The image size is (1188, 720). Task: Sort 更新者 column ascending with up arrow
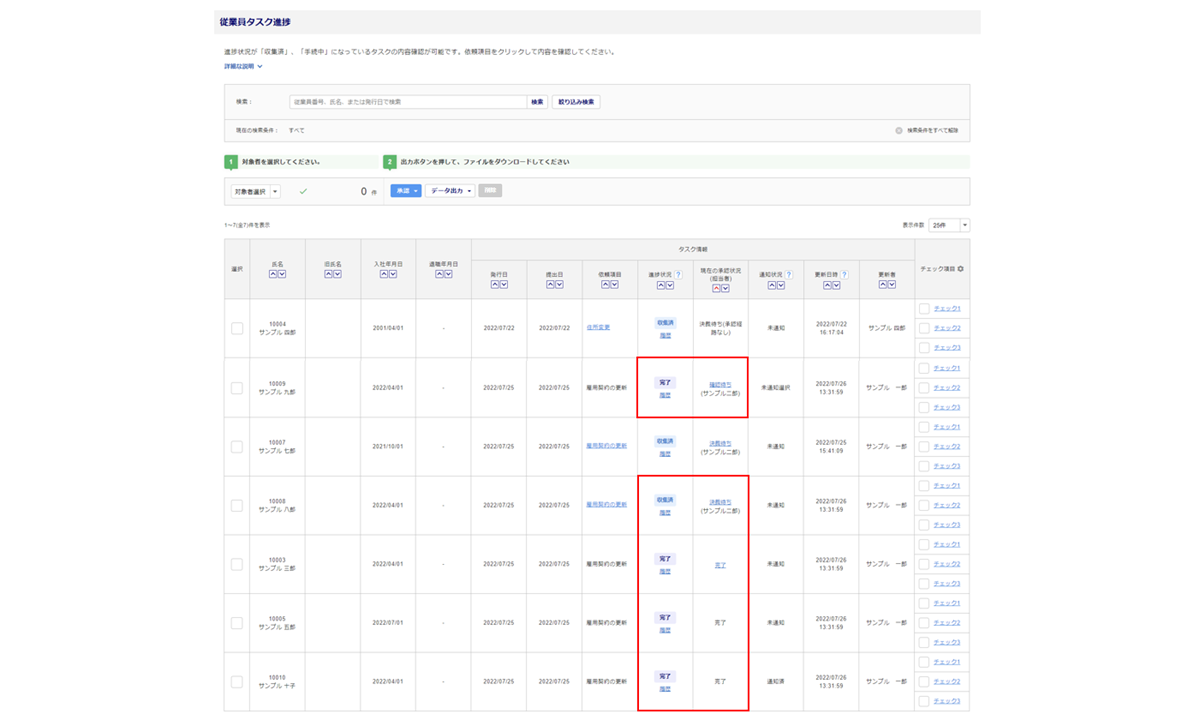click(x=882, y=285)
